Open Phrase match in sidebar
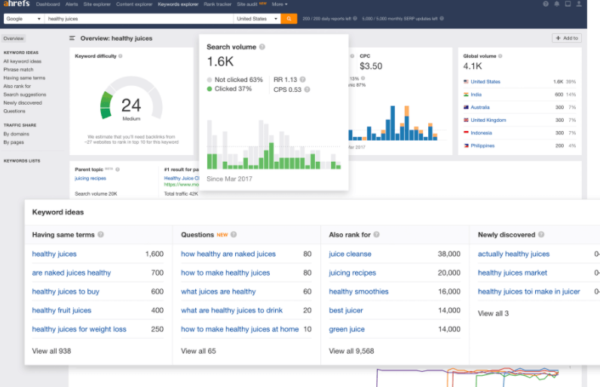This screenshot has width=600, height=387. [18, 69]
